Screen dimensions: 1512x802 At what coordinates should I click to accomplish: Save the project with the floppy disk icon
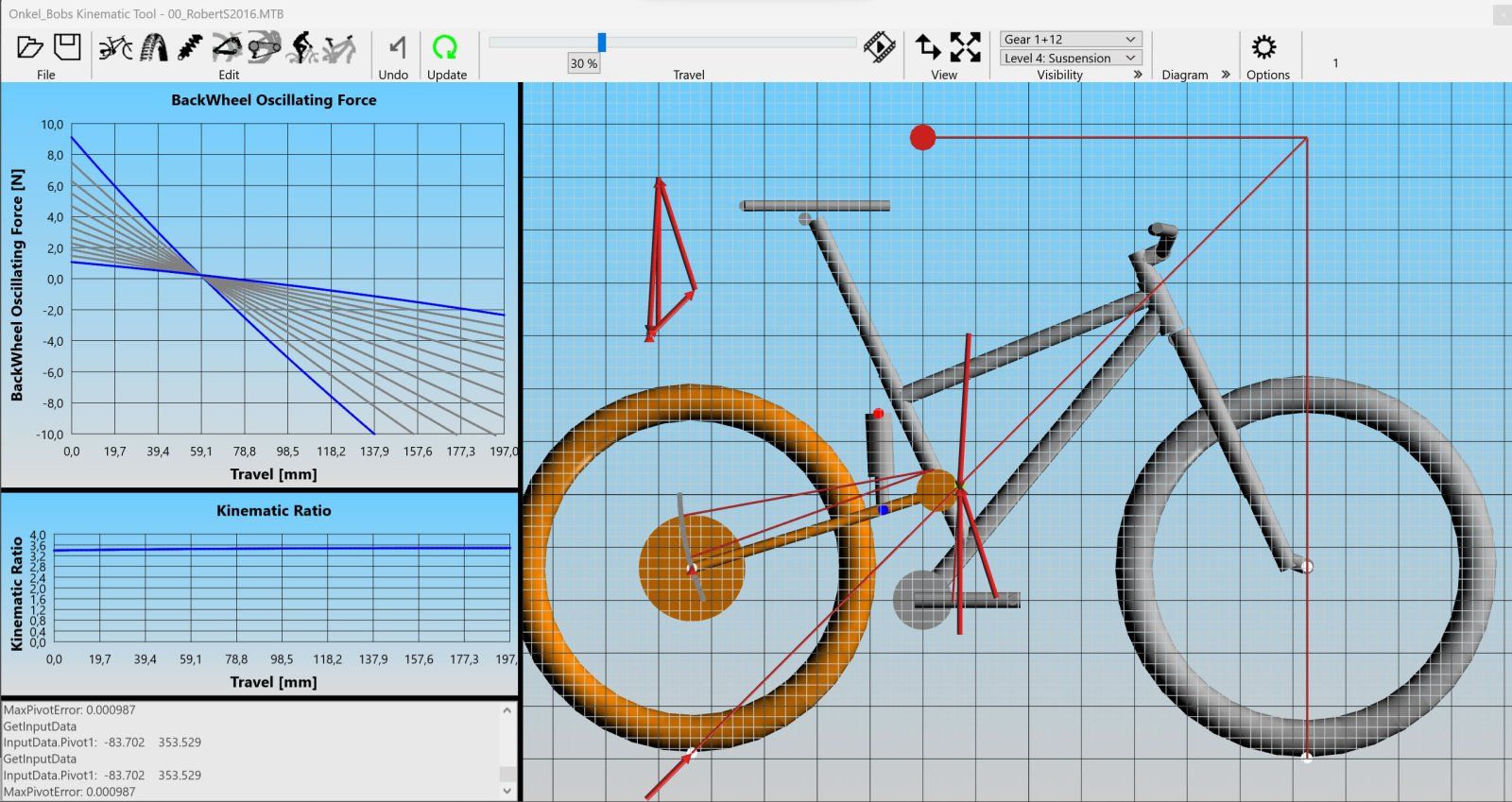coord(67,46)
